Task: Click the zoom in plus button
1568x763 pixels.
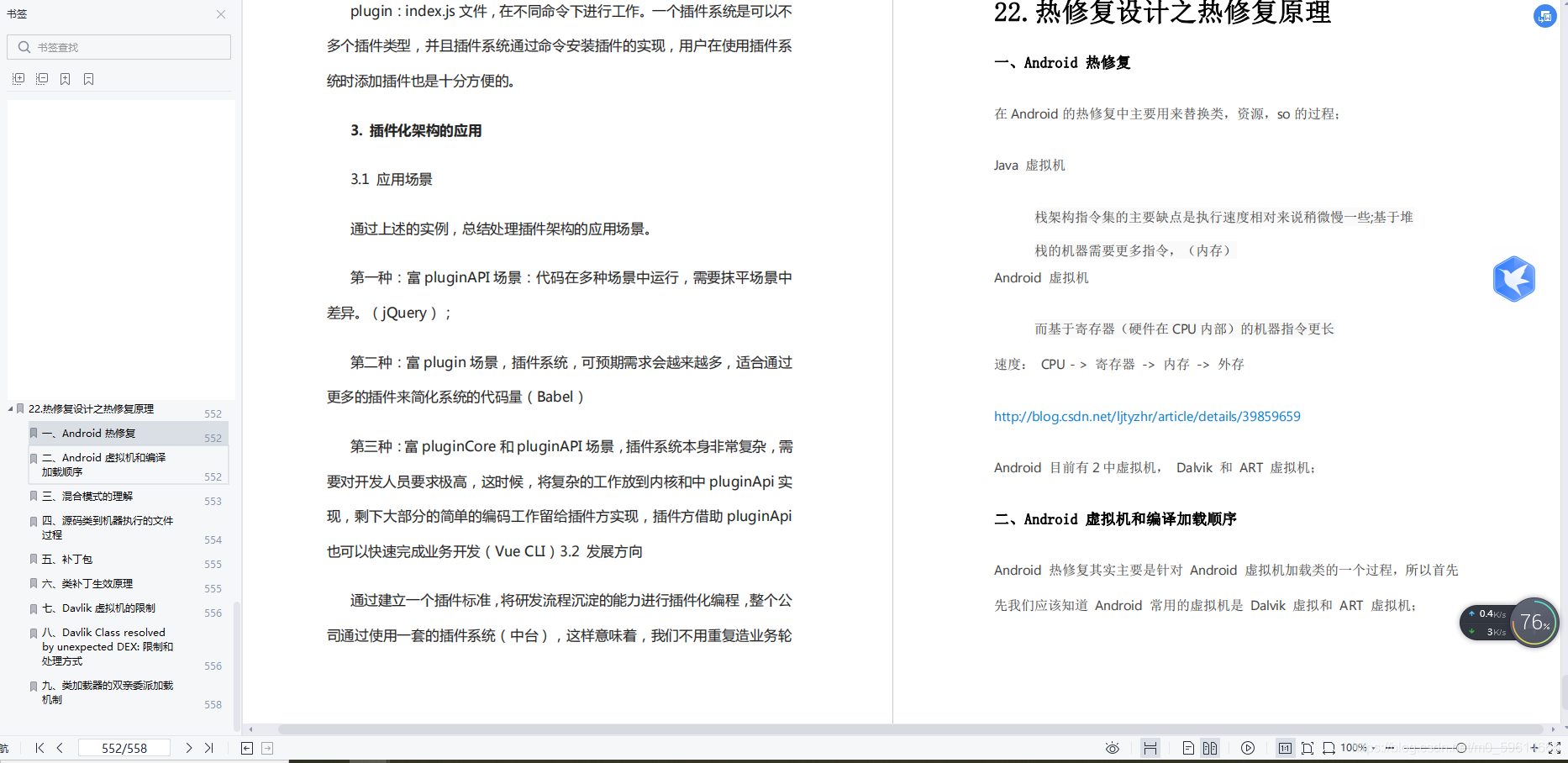Action: 1534,748
